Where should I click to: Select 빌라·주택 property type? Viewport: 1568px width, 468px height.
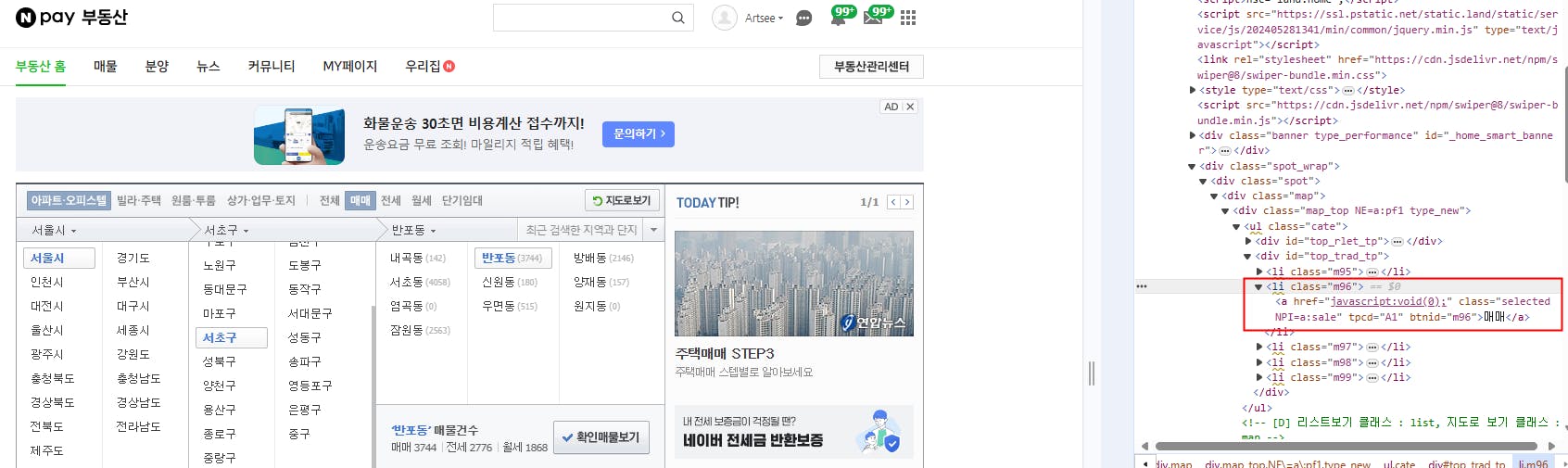(x=139, y=200)
